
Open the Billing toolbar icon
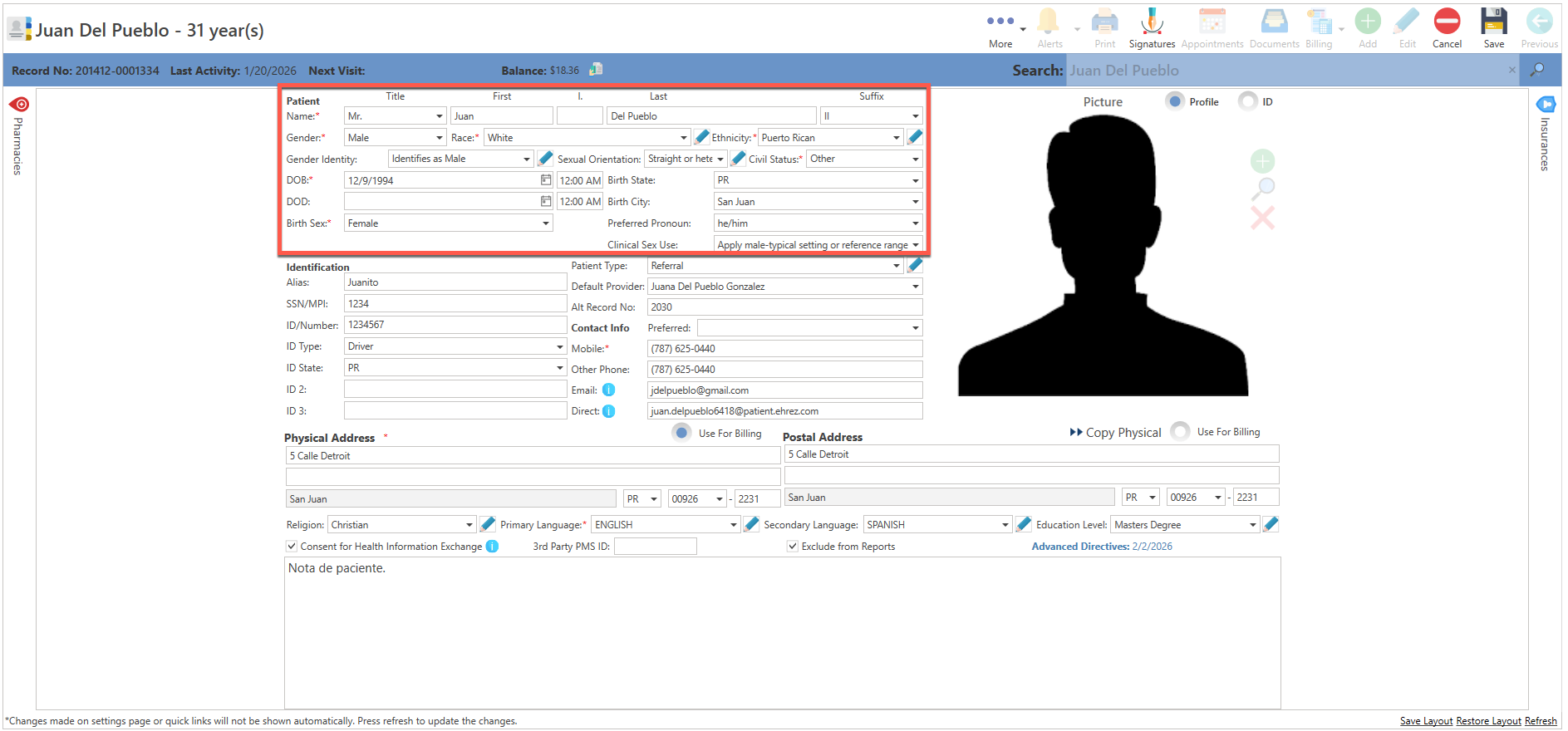pos(1319,28)
